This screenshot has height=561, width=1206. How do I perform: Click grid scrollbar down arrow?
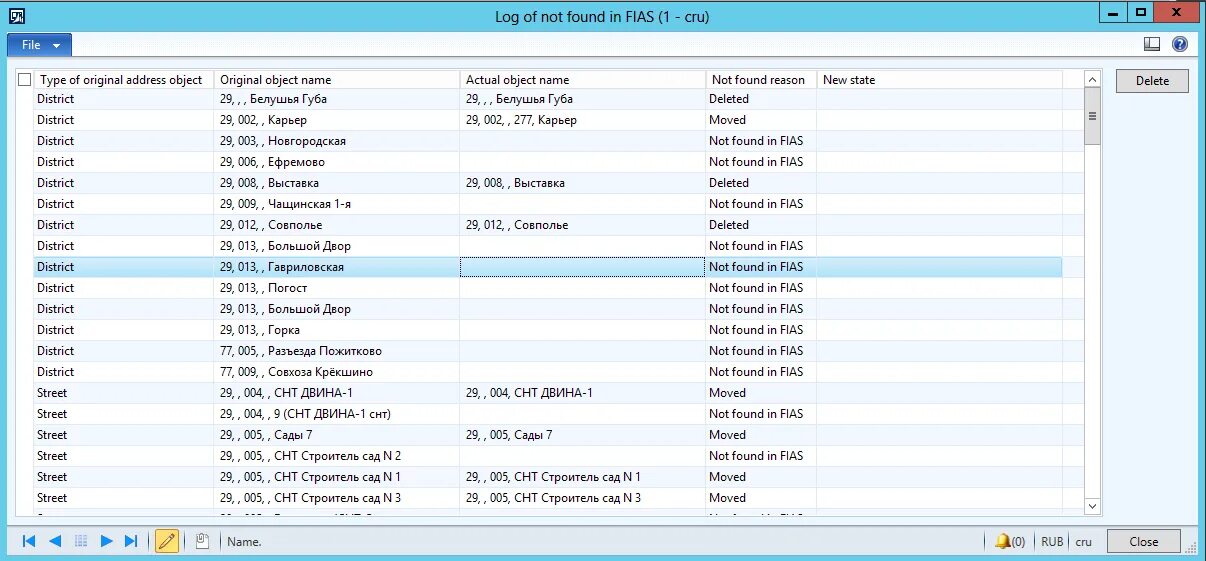point(1093,507)
